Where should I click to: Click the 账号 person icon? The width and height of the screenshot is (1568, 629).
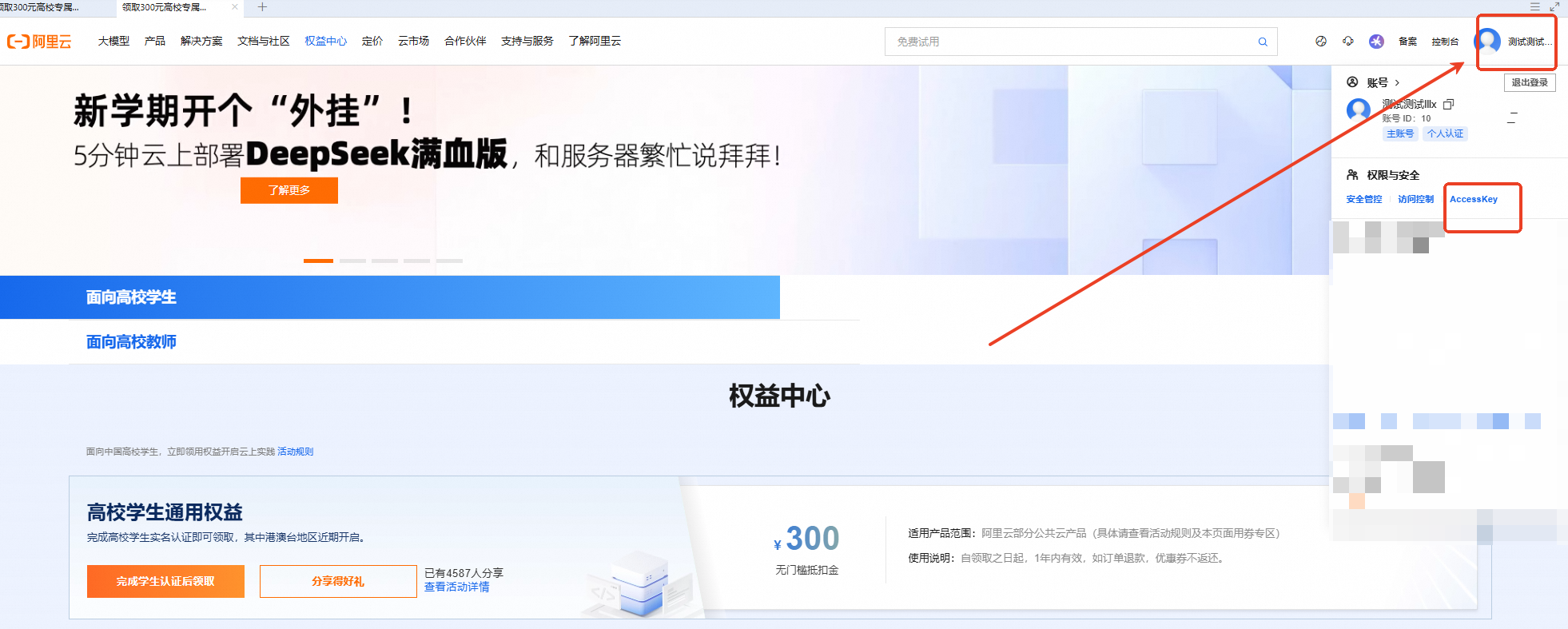[x=1352, y=82]
